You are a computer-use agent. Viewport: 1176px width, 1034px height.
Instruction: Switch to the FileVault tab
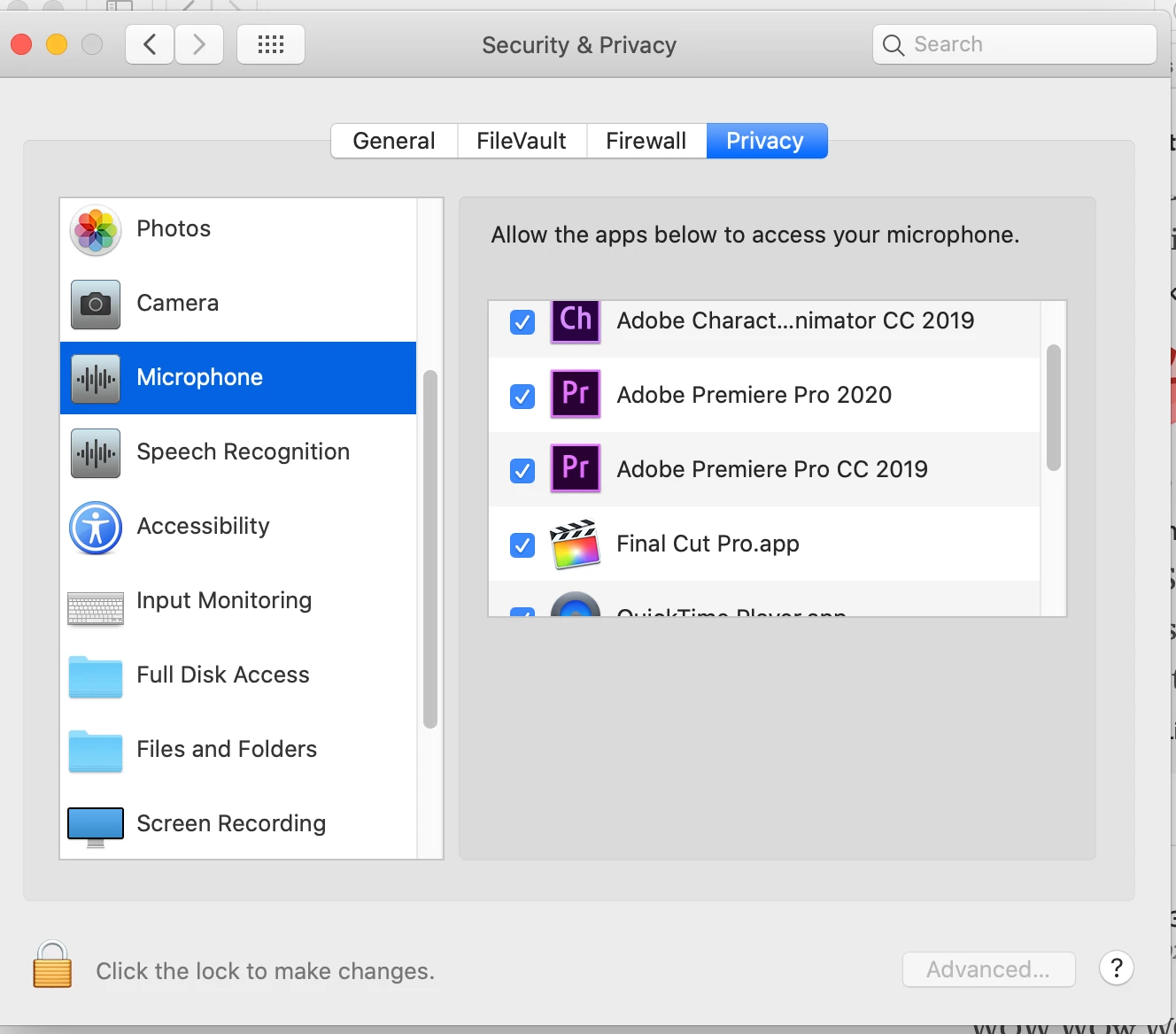pos(522,141)
